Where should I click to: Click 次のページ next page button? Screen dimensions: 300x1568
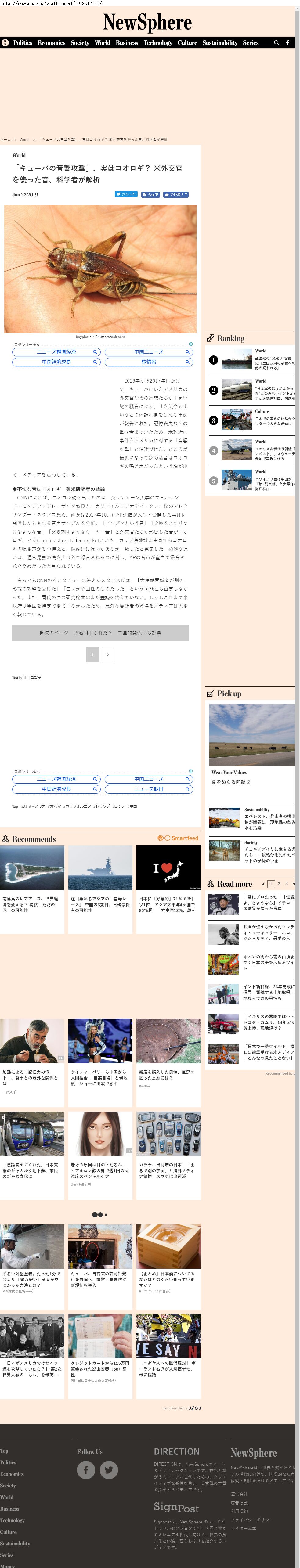[x=100, y=633]
